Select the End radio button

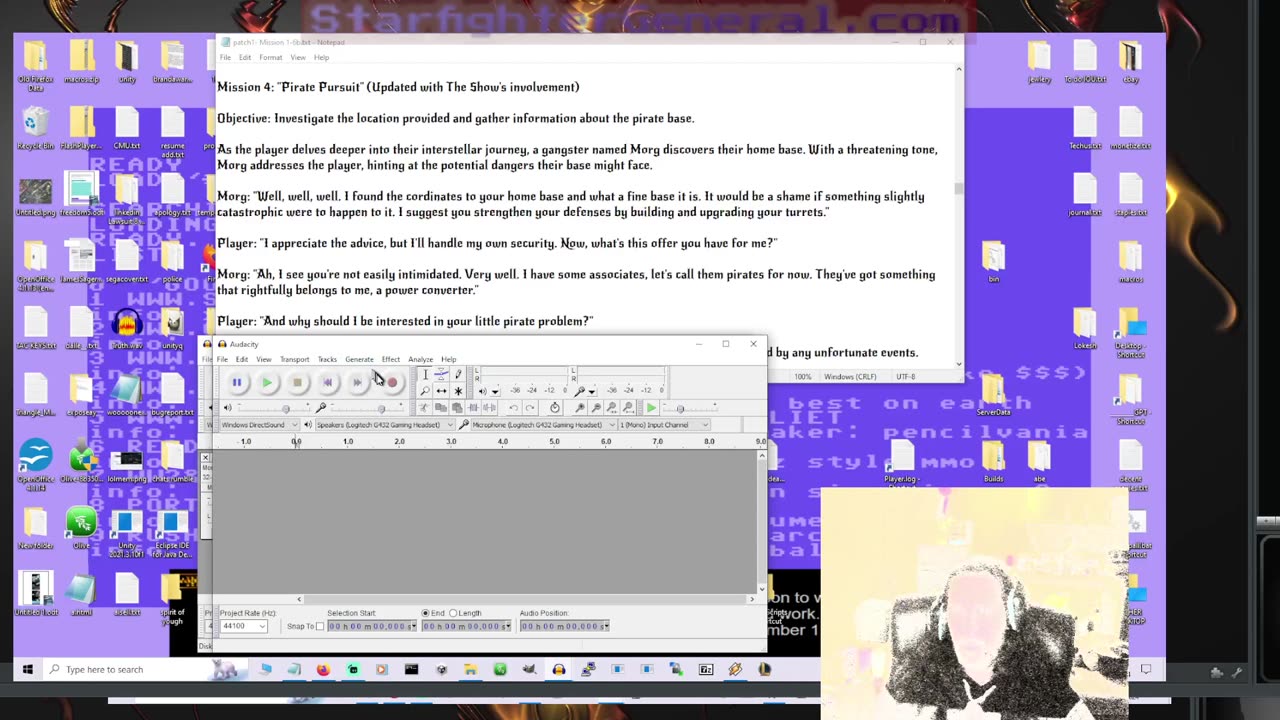(x=425, y=613)
